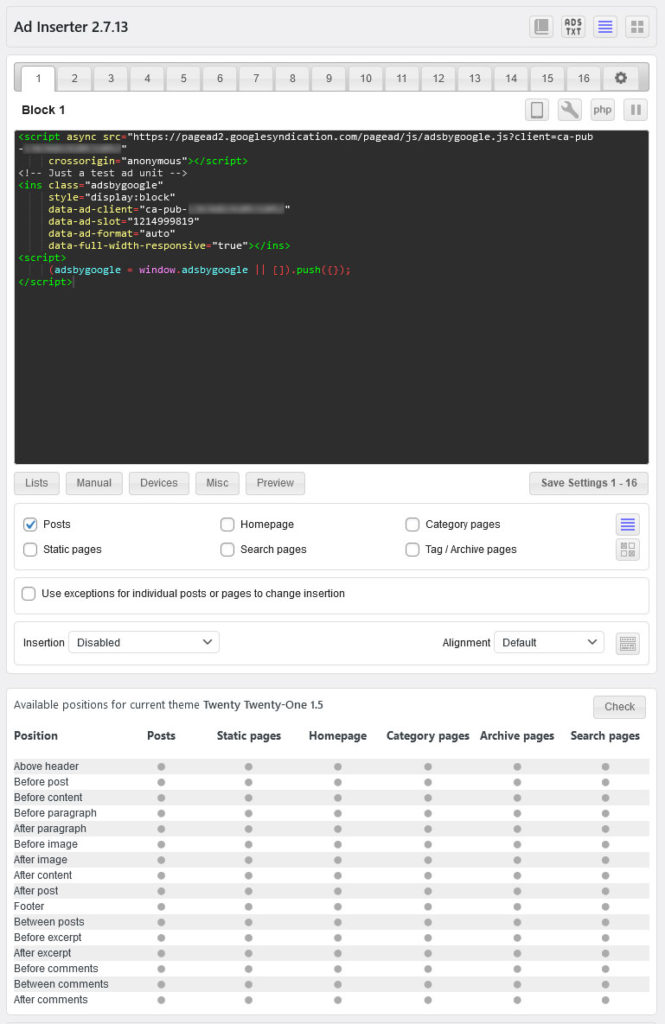Select After paragraph dot in Archive pages column
The width and height of the screenshot is (665, 1024).
coord(517,829)
